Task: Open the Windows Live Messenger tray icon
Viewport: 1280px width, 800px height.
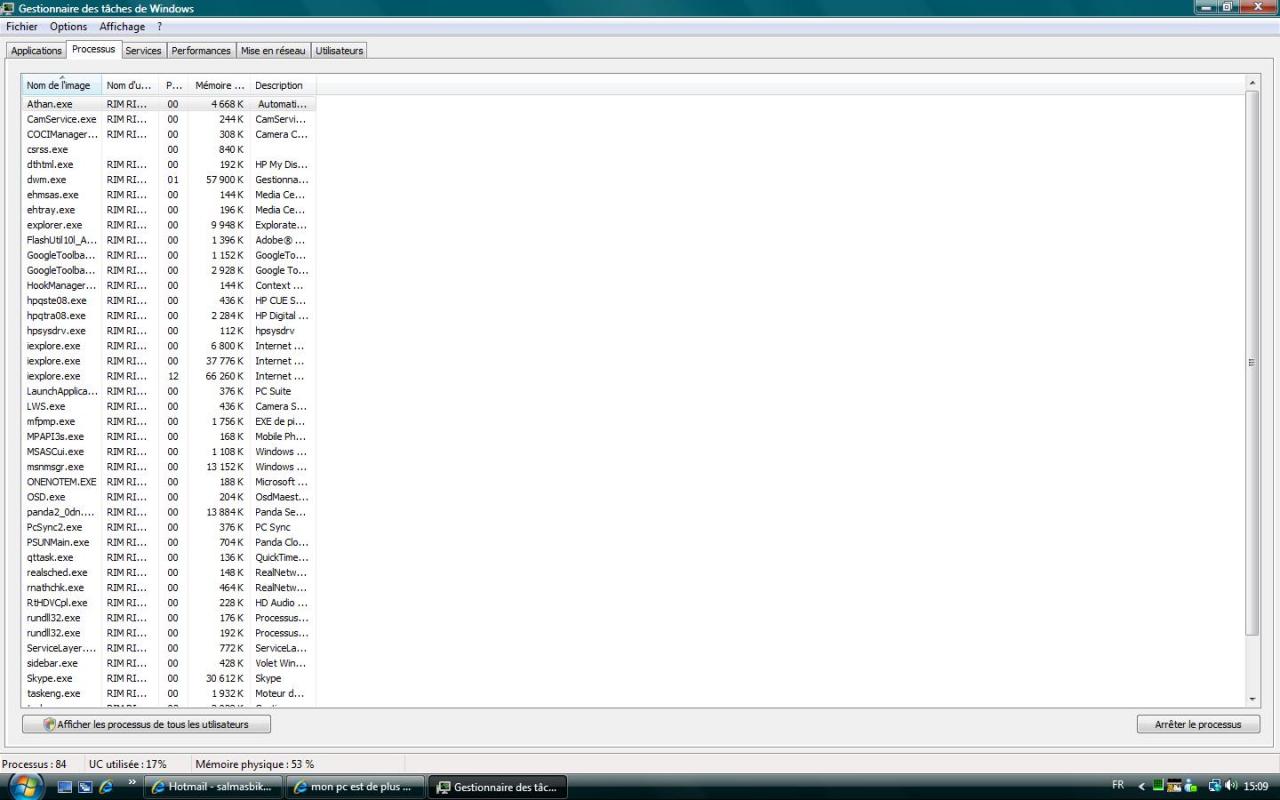Action: click(x=1192, y=786)
